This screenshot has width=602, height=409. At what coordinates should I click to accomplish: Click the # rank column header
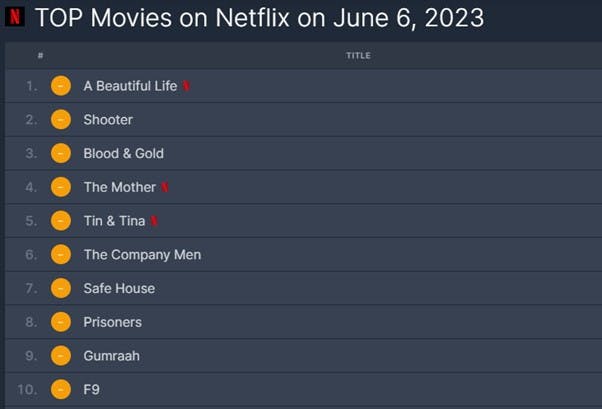[39, 56]
